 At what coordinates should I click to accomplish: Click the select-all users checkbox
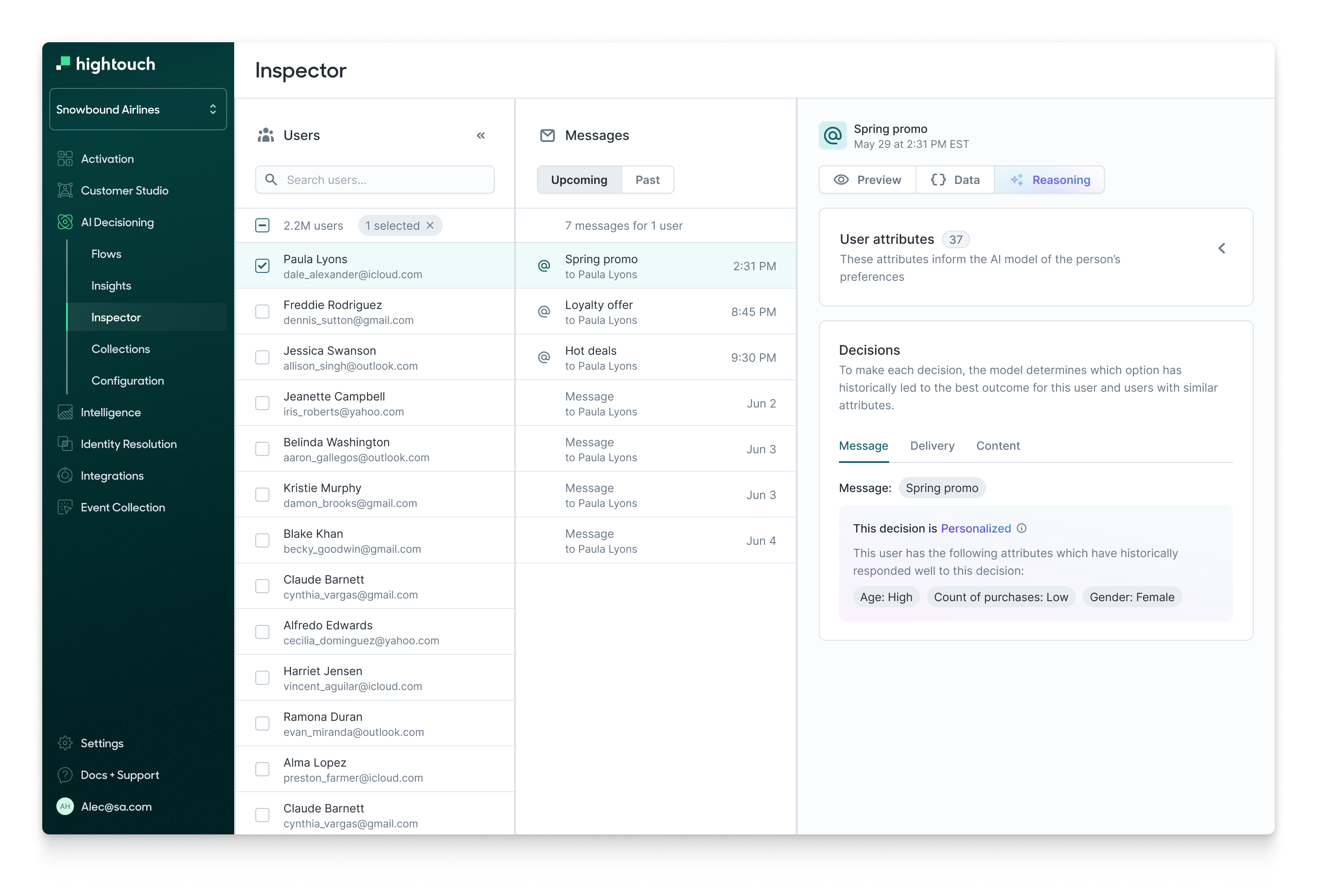(262, 225)
